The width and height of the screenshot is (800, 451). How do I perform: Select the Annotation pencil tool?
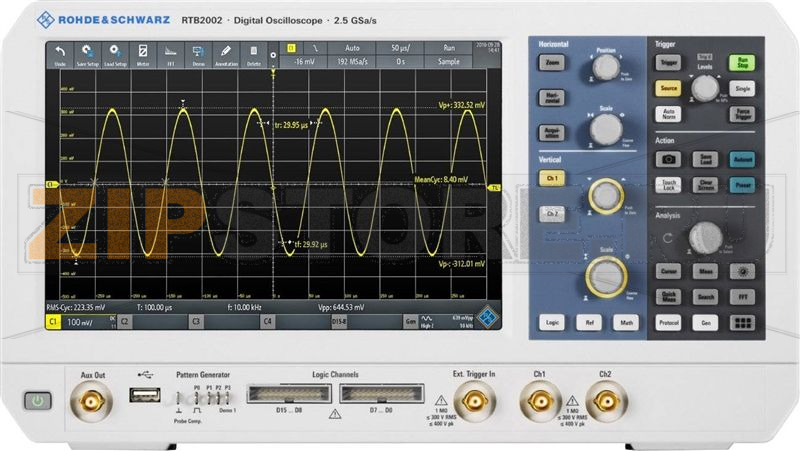(x=226, y=55)
